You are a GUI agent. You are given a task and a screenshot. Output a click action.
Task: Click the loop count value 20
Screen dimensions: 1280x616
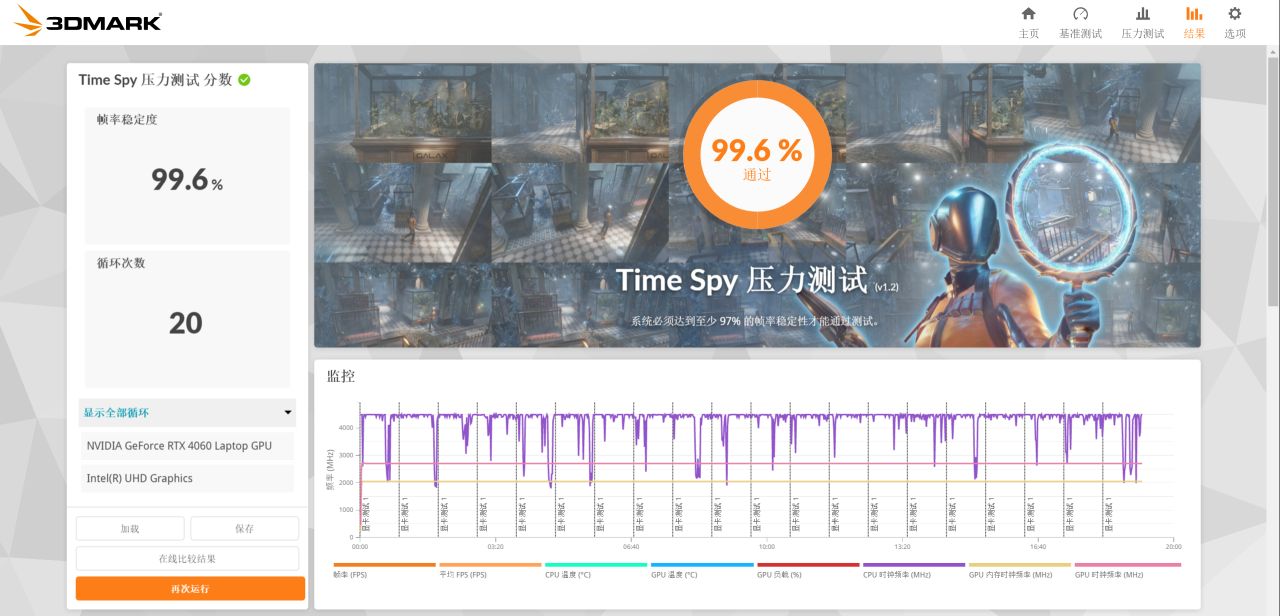[x=186, y=323]
